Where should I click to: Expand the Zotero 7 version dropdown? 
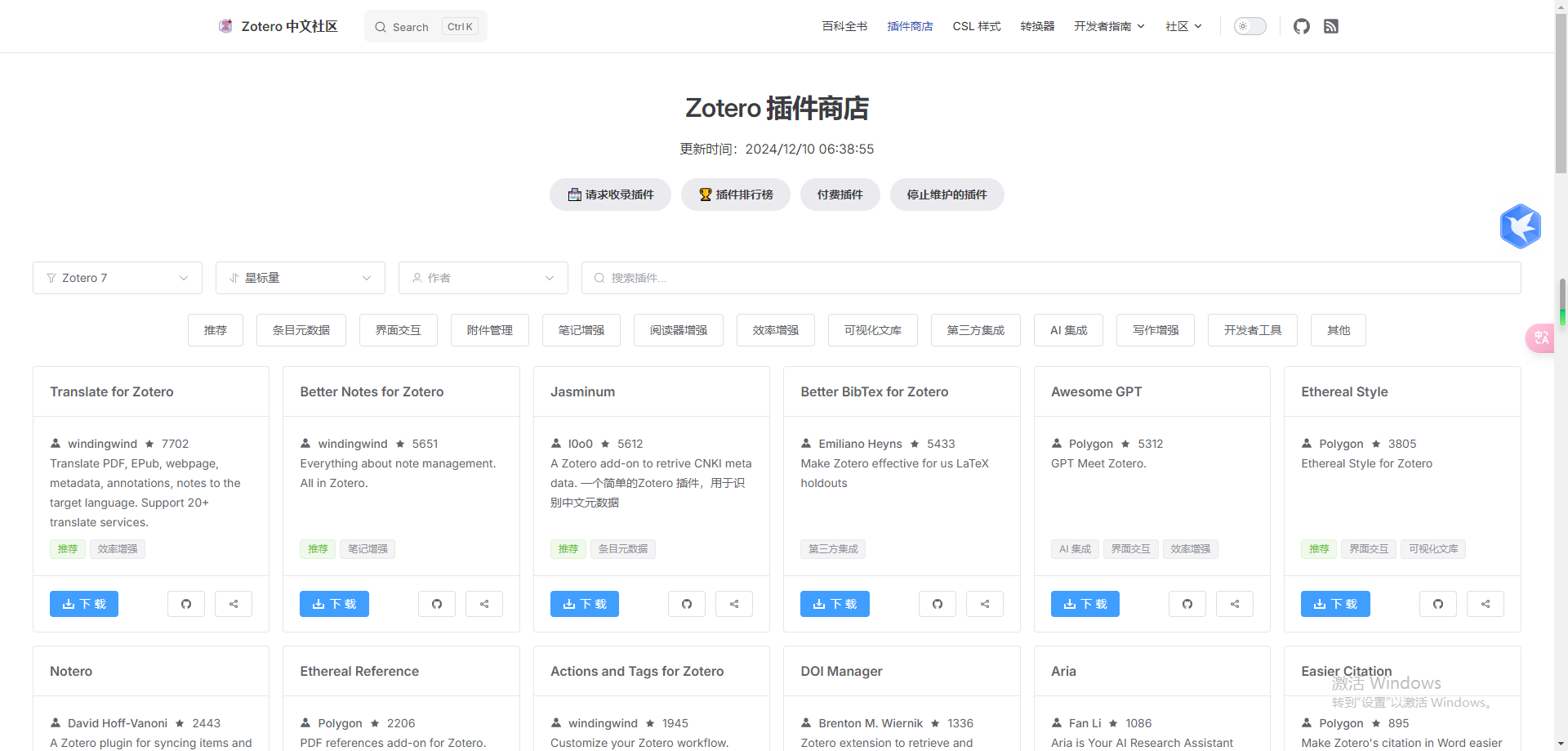tap(118, 278)
